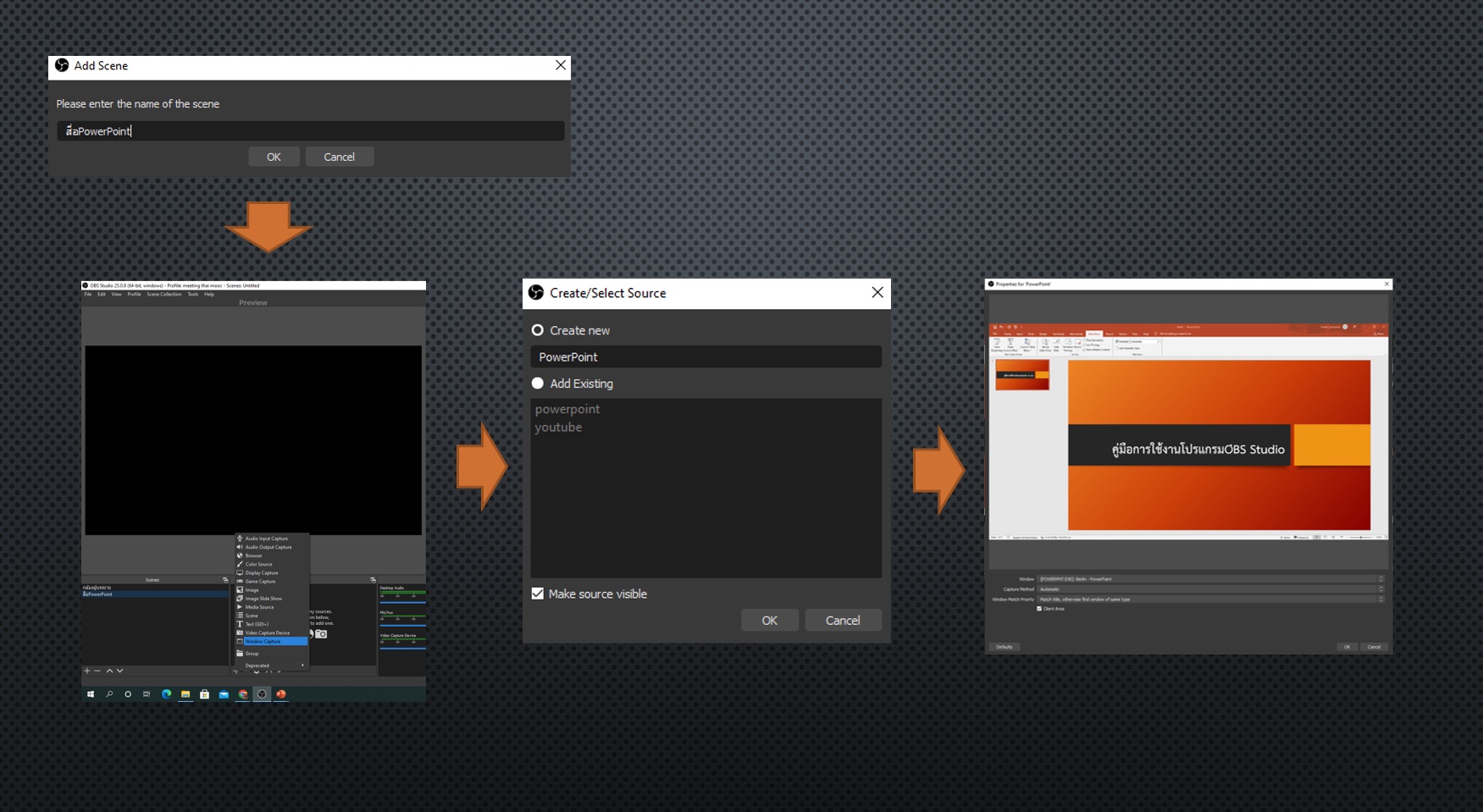The image size is (1483, 812).
Task: Click the minus icon to remove selected scene
Action: pyautogui.click(x=97, y=671)
